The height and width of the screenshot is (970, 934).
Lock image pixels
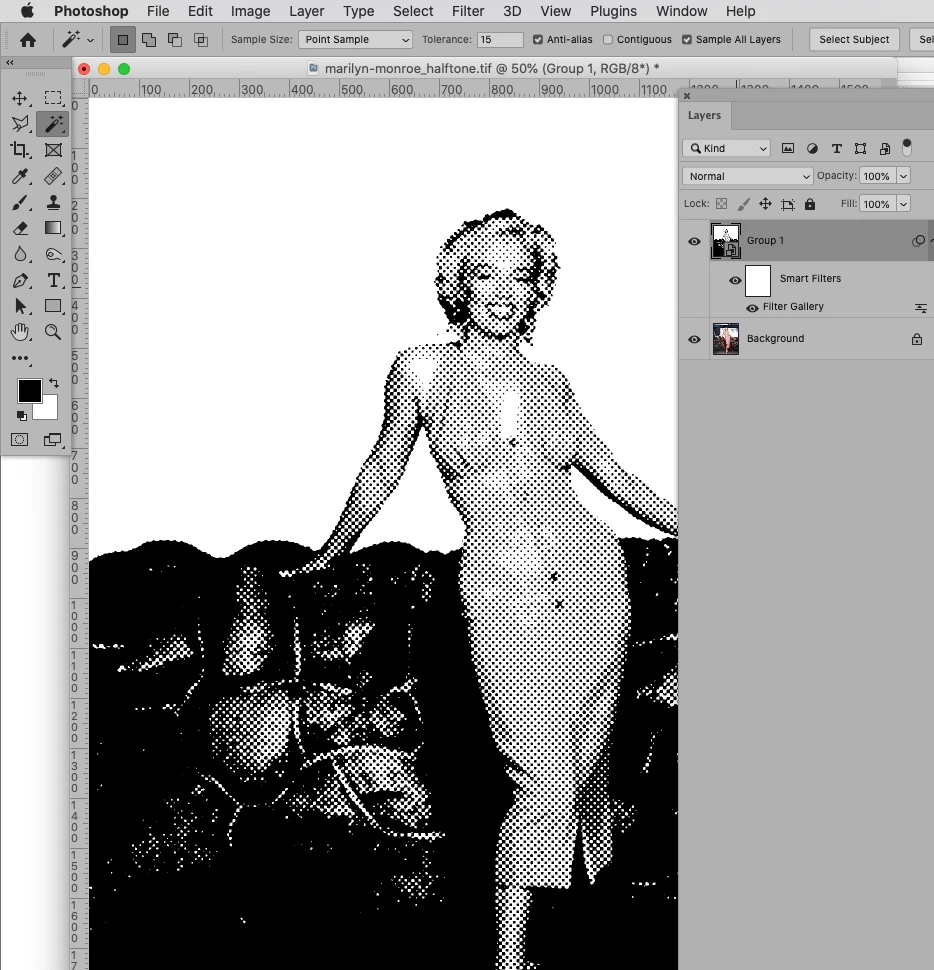click(x=743, y=204)
